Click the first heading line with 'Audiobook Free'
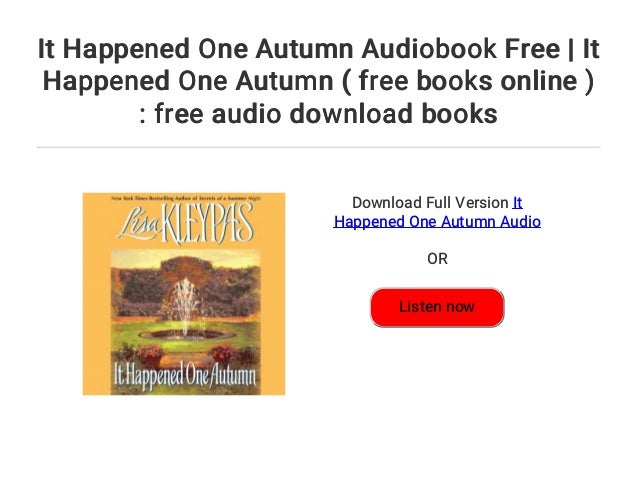The image size is (638, 479). pos(319,48)
